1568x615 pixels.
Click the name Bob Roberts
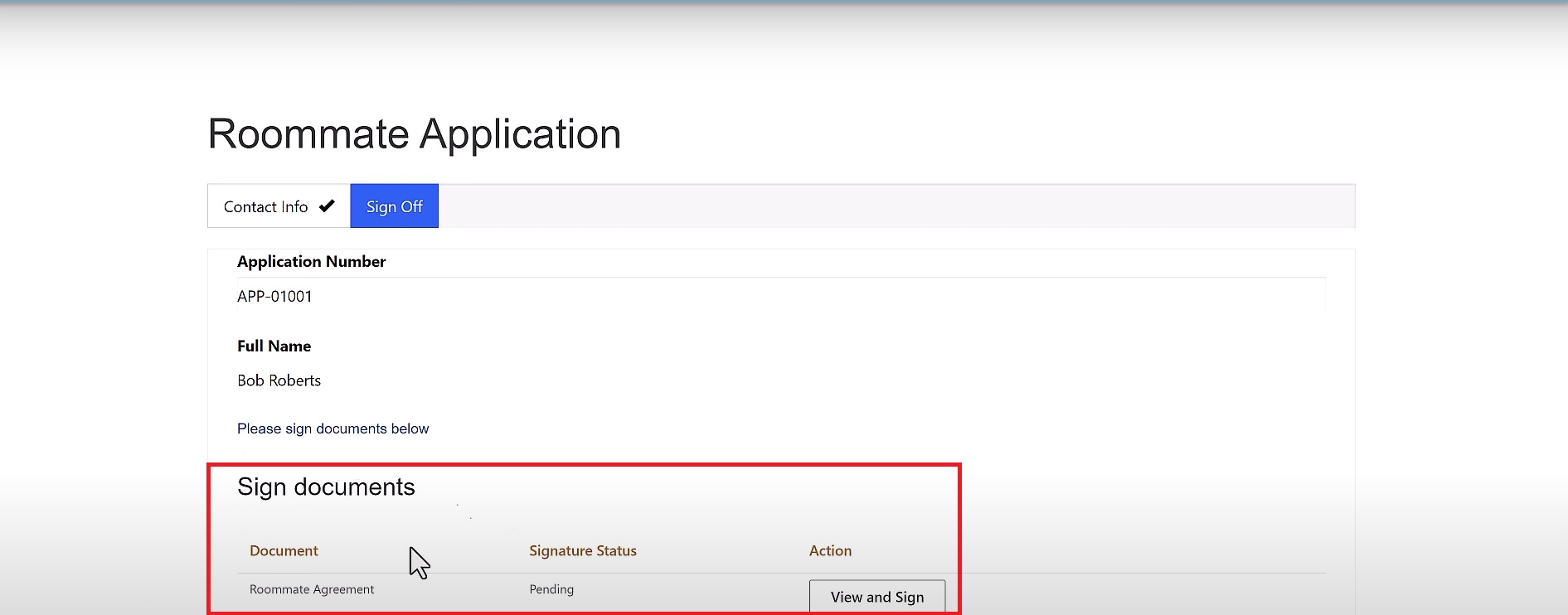coord(279,380)
